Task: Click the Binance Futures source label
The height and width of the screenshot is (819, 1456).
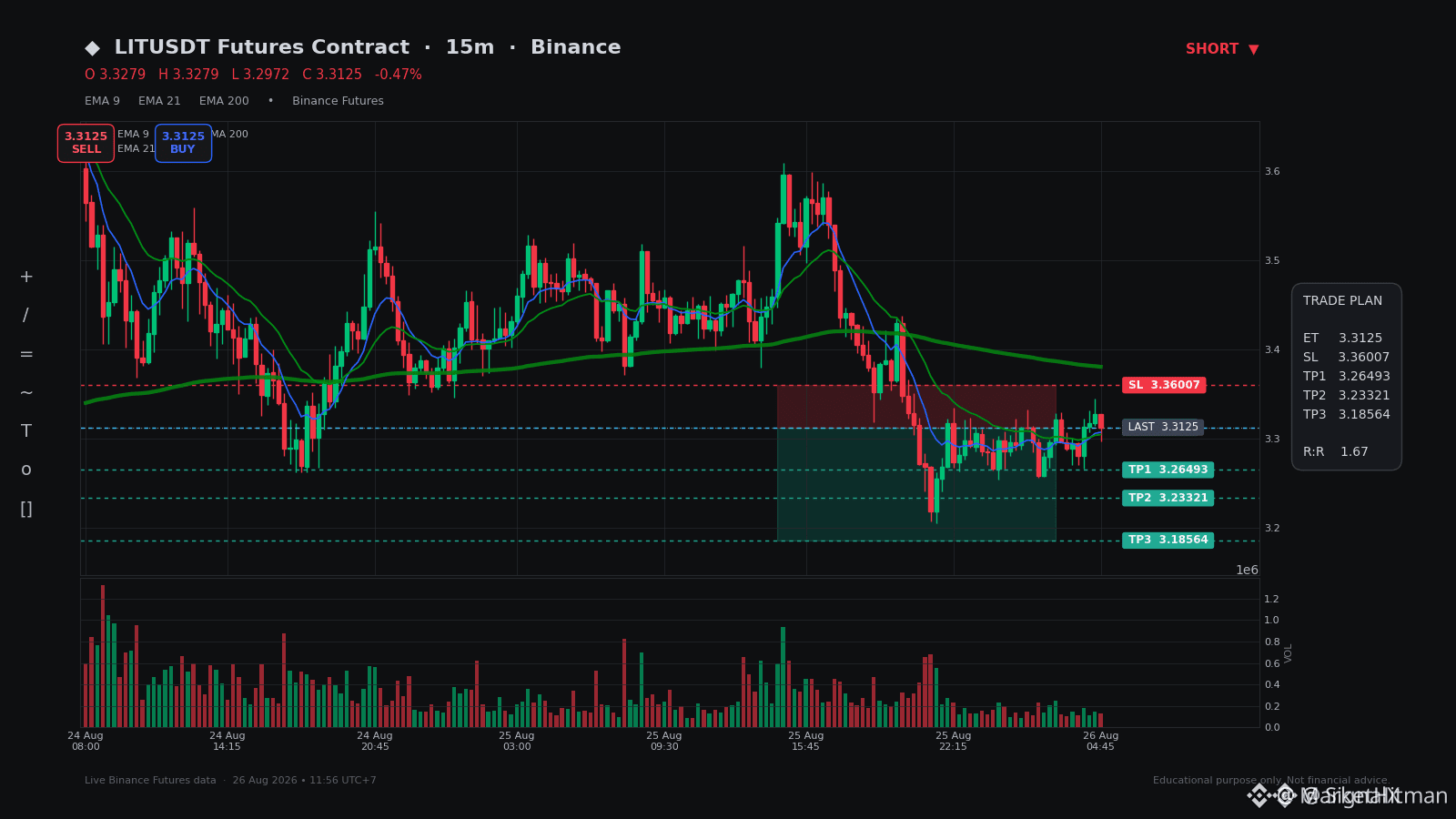Action: point(338,101)
